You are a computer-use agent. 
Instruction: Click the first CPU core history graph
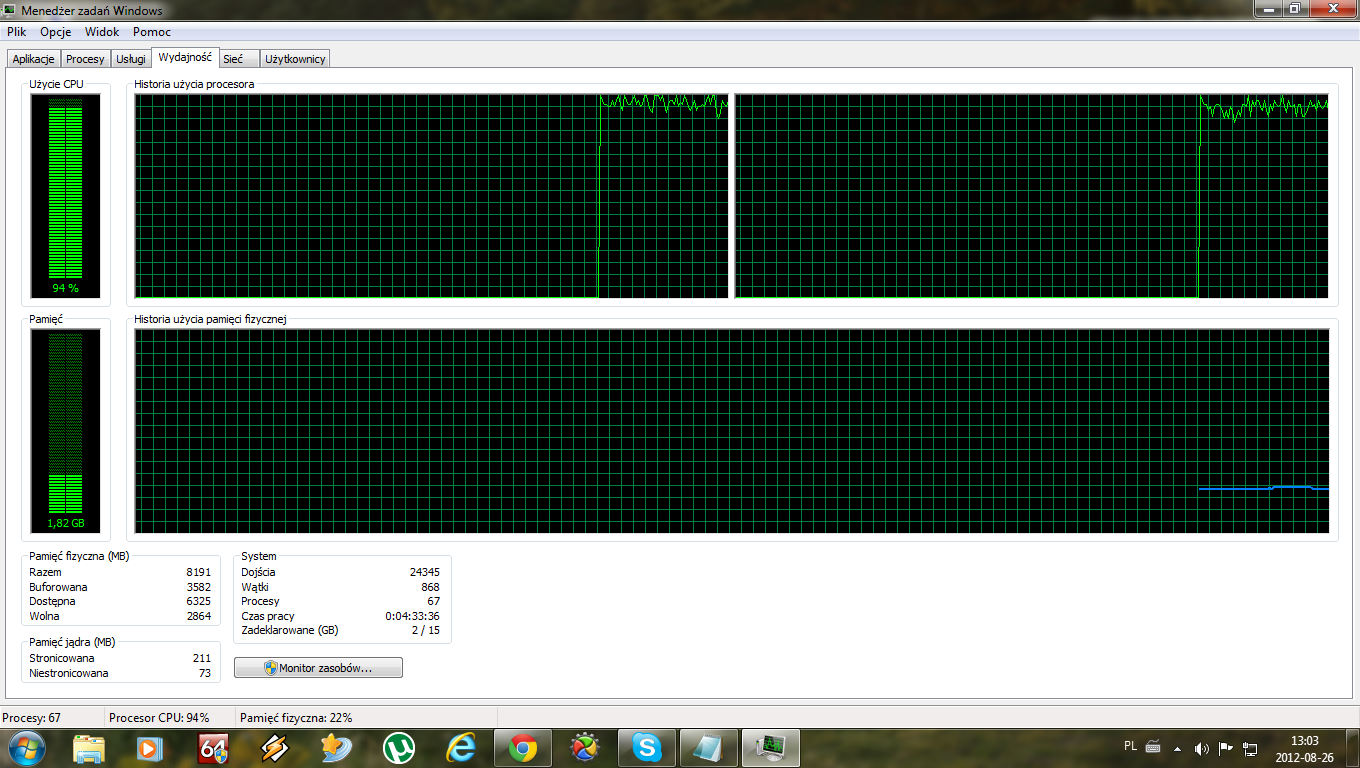432,196
